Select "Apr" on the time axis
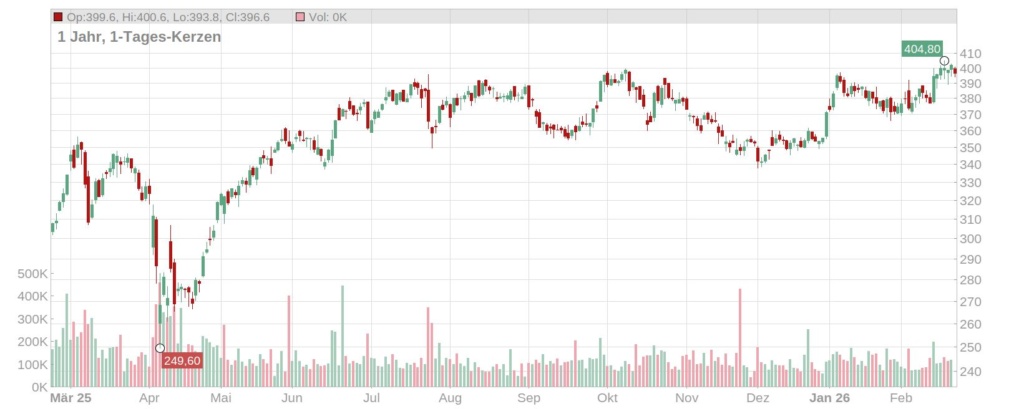 point(151,398)
